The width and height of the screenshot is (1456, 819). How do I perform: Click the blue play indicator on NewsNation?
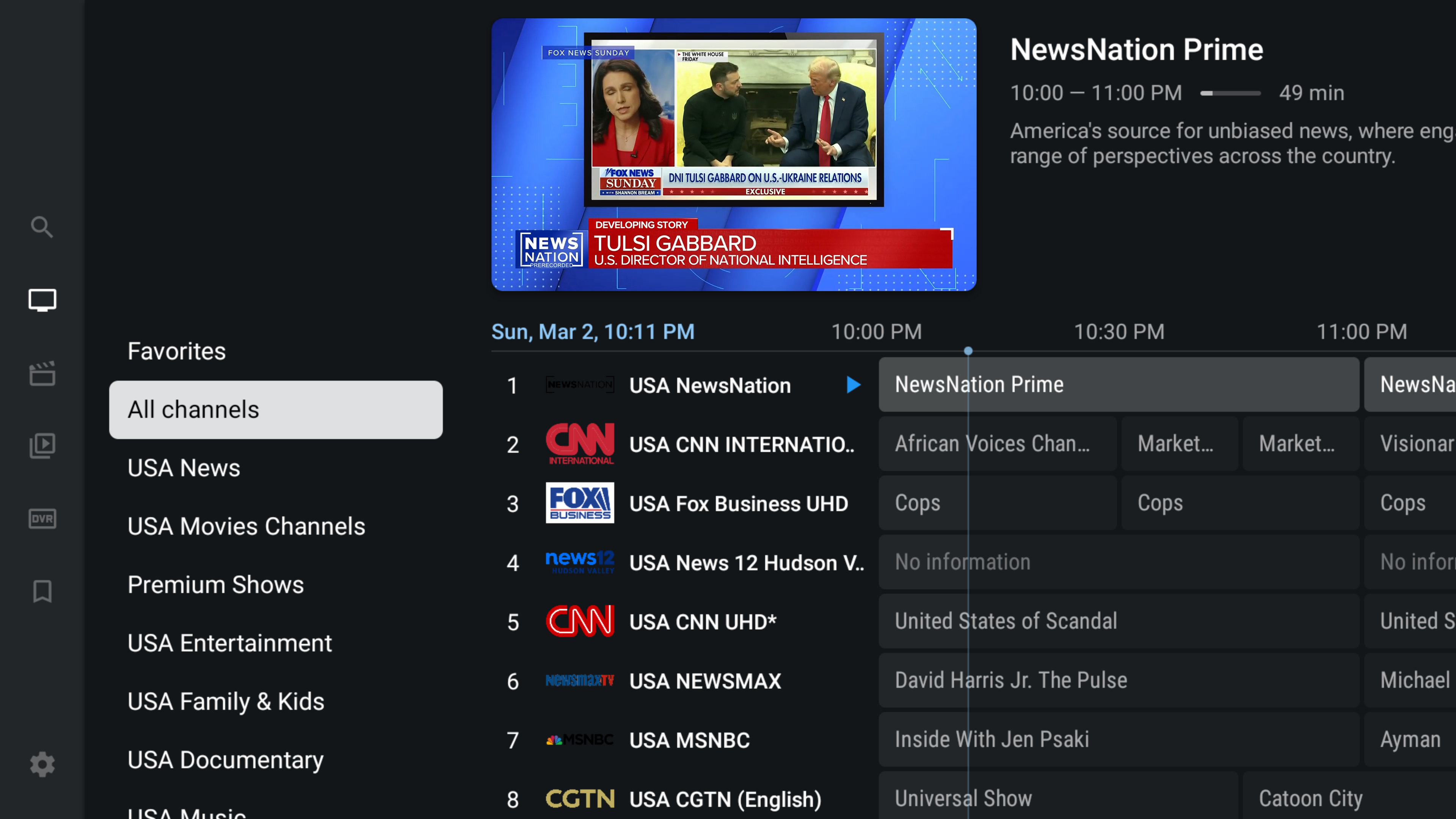coord(854,385)
